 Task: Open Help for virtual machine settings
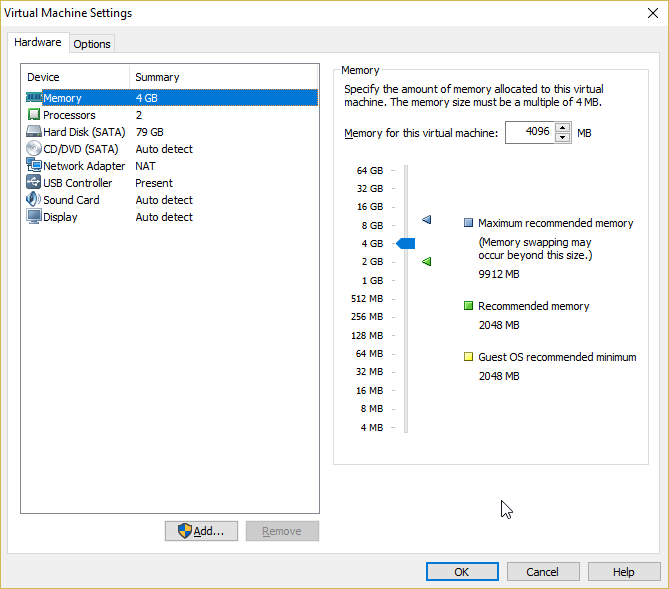pos(624,572)
